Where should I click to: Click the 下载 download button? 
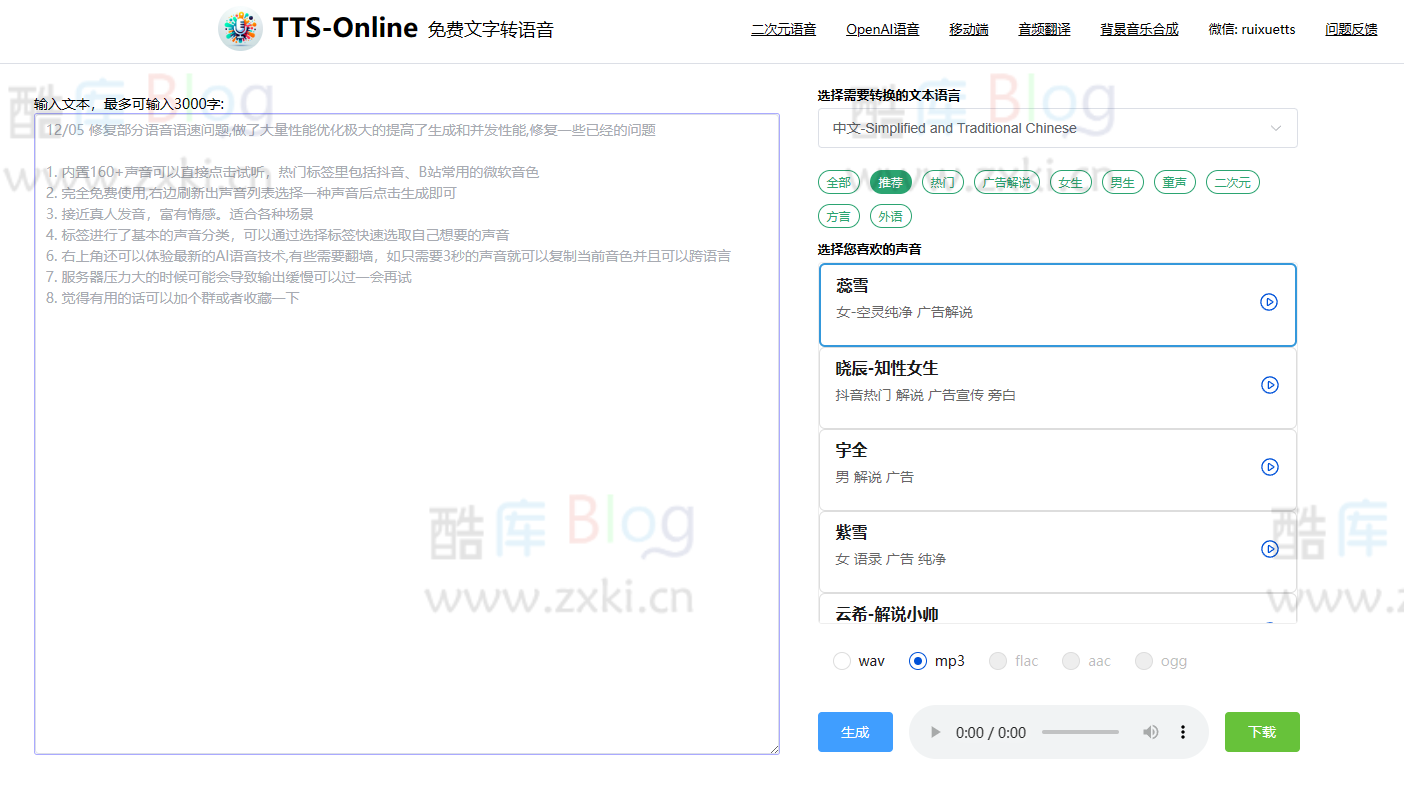(1262, 732)
